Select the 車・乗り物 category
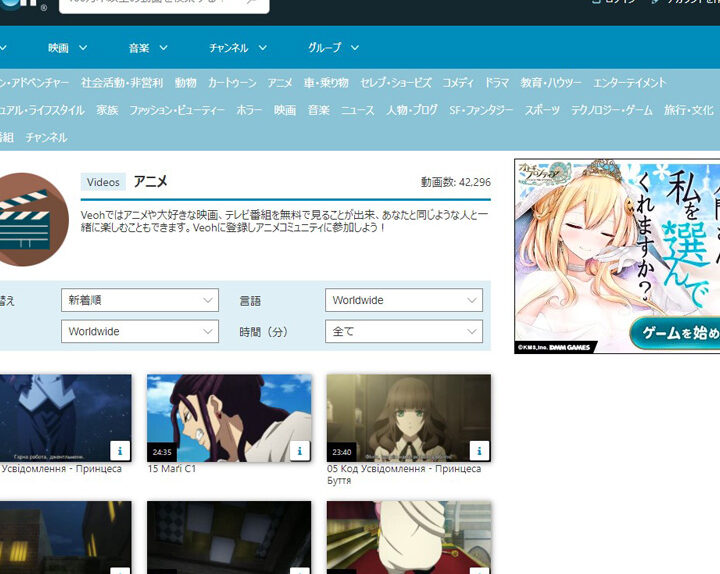This screenshot has width=720, height=574. (326, 83)
